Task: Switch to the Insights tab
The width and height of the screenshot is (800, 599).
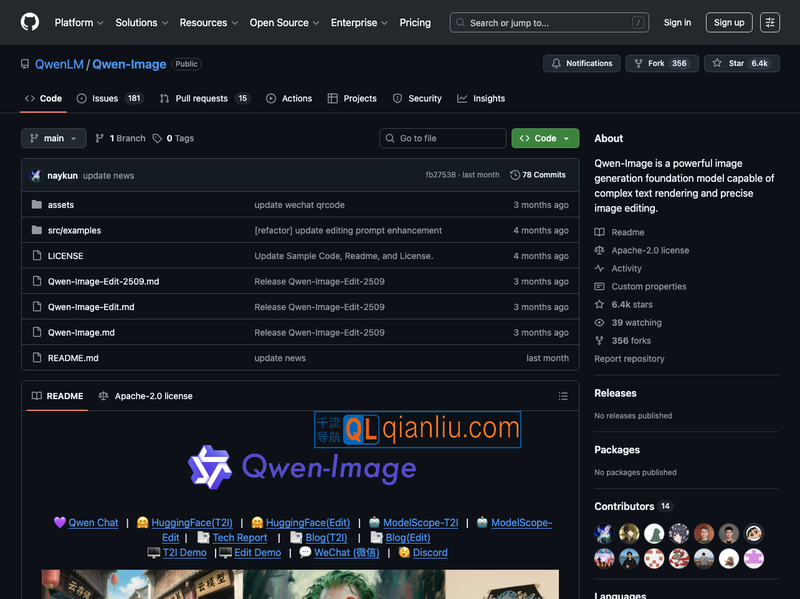Action: pyautogui.click(x=481, y=98)
